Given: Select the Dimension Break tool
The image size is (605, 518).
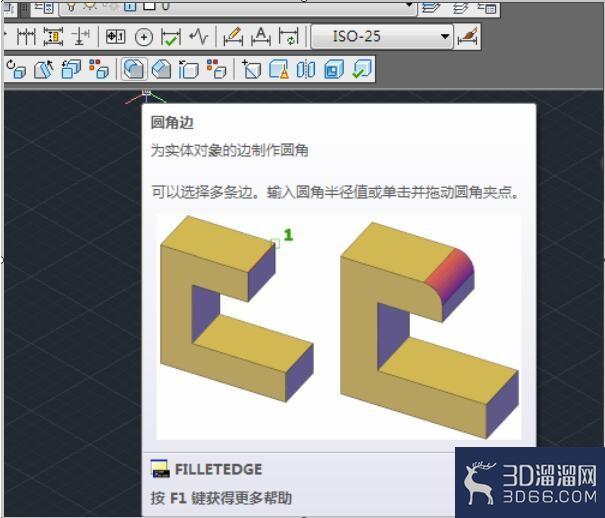Looking at the screenshot, I should (81, 37).
